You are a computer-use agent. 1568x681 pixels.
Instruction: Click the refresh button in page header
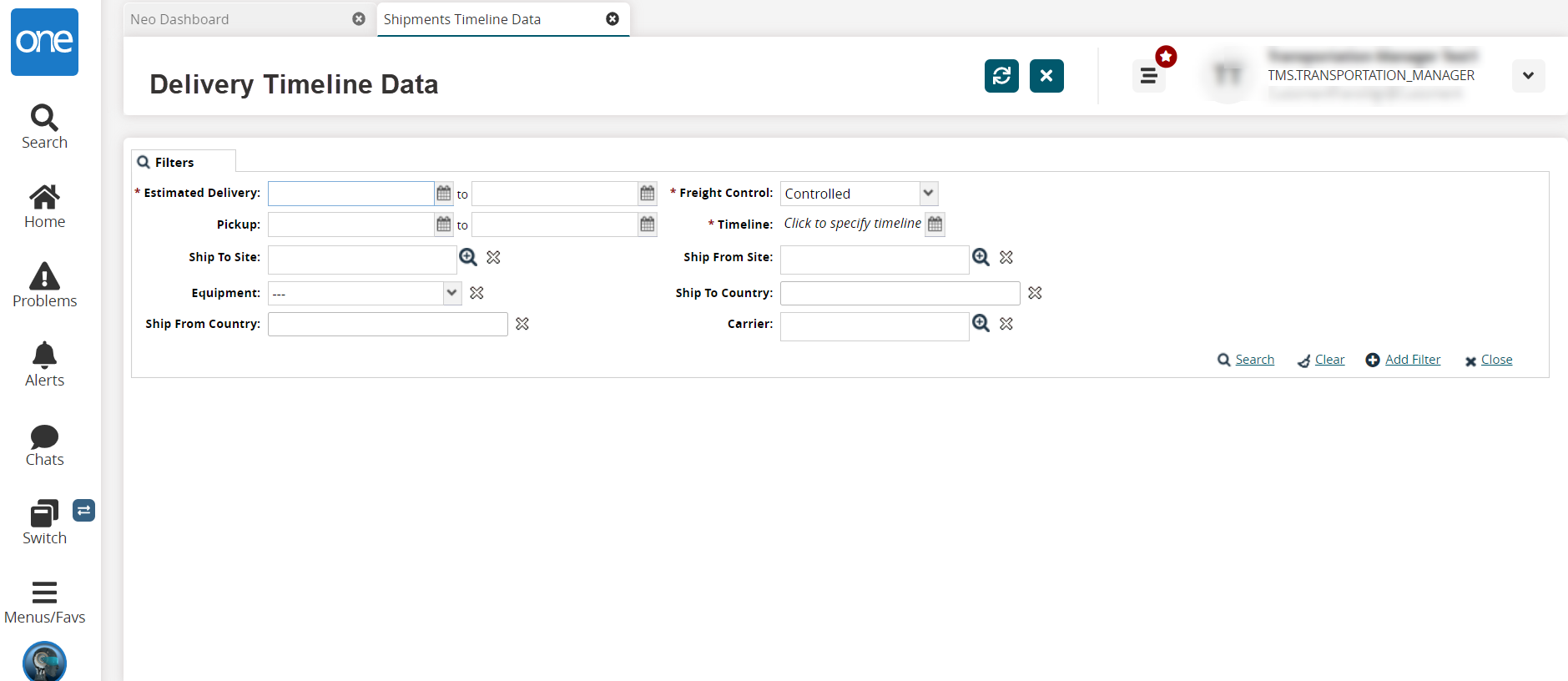coord(1001,76)
